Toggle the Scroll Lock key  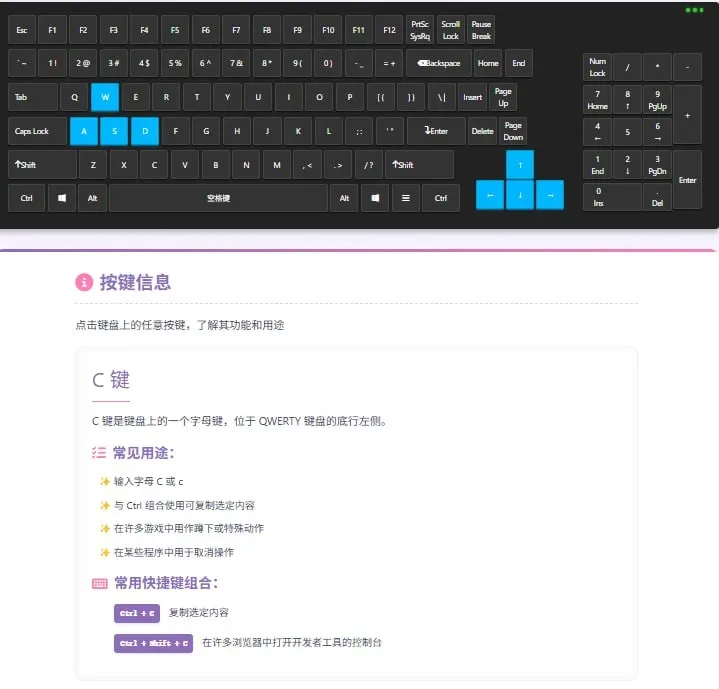pos(450,30)
